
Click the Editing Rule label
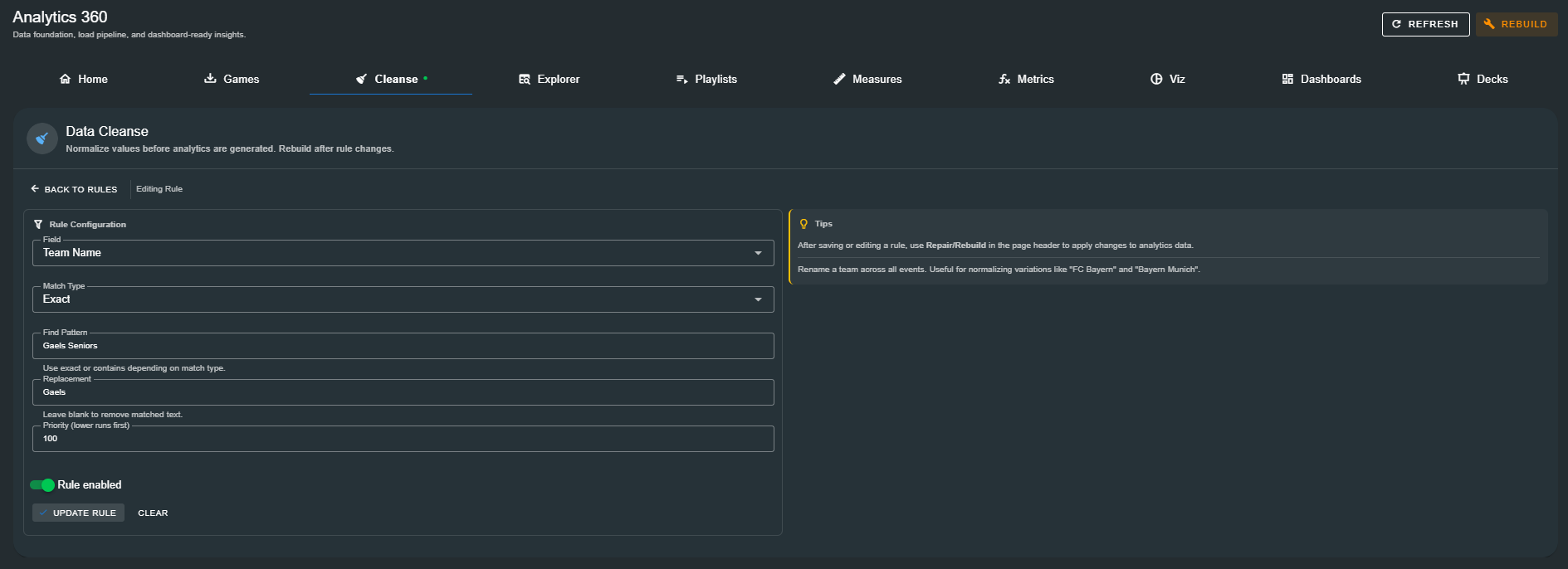[159, 189]
